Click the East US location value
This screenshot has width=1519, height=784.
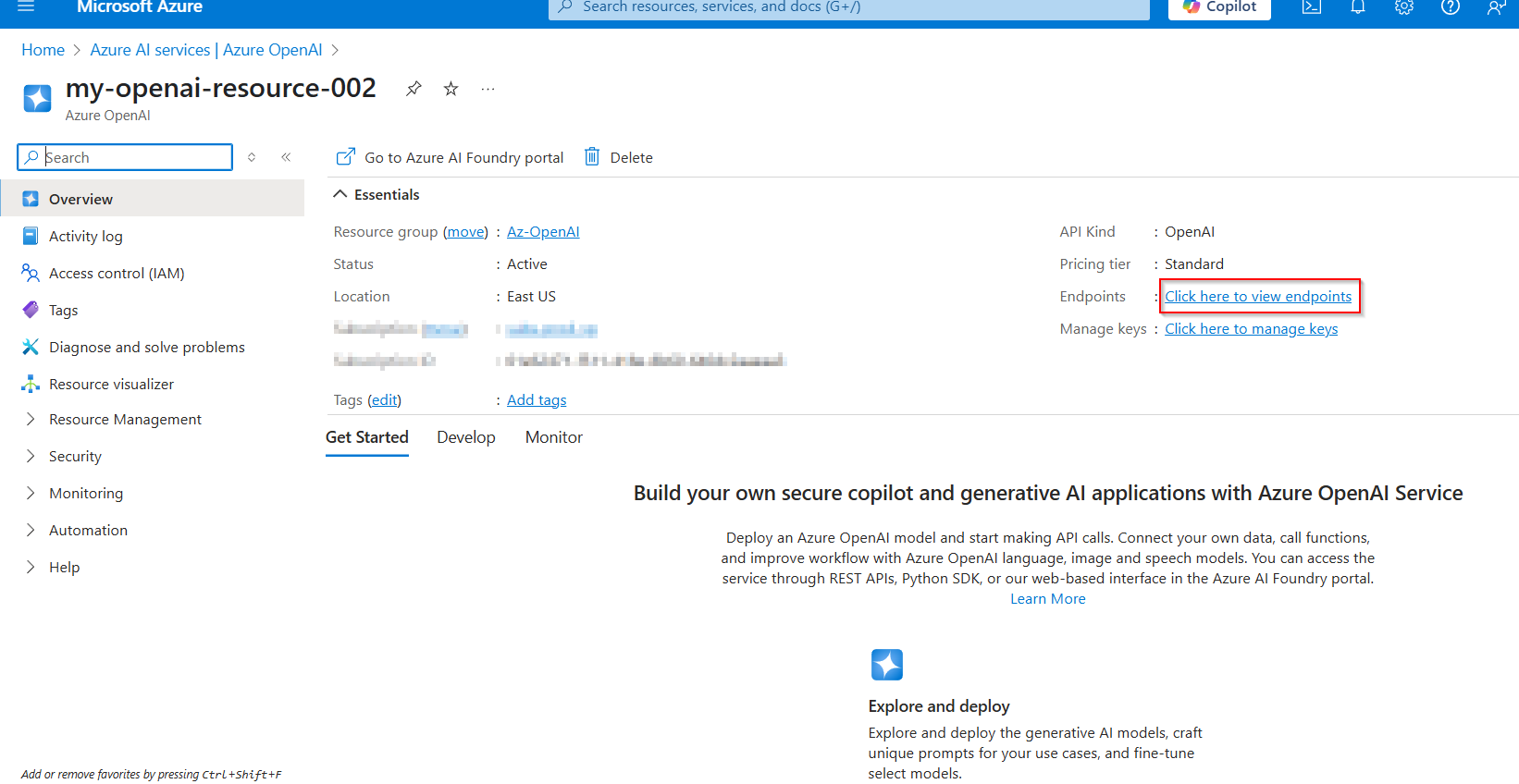[531, 296]
